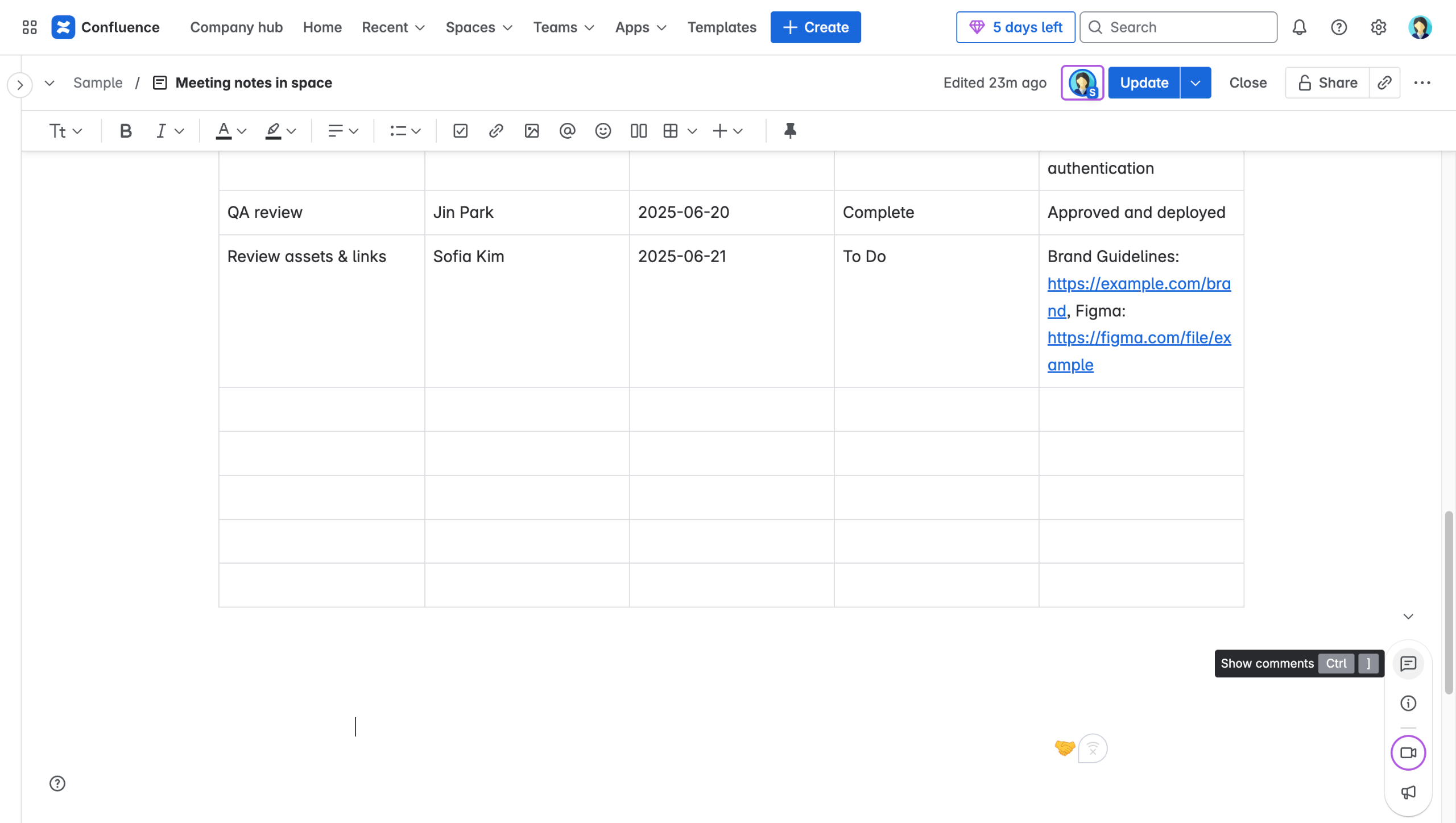Image resolution: width=1456 pixels, height=823 pixels.
Task: Click the video recording icon
Action: (1408, 752)
